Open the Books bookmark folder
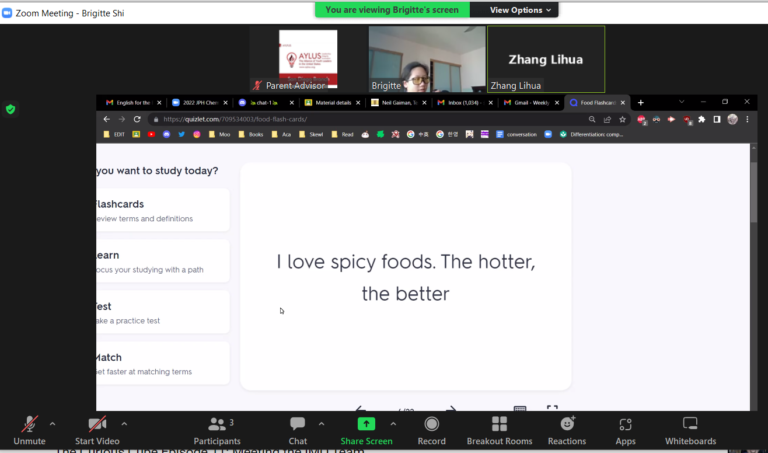Image resolution: width=768 pixels, height=453 pixels. pos(251,134)
